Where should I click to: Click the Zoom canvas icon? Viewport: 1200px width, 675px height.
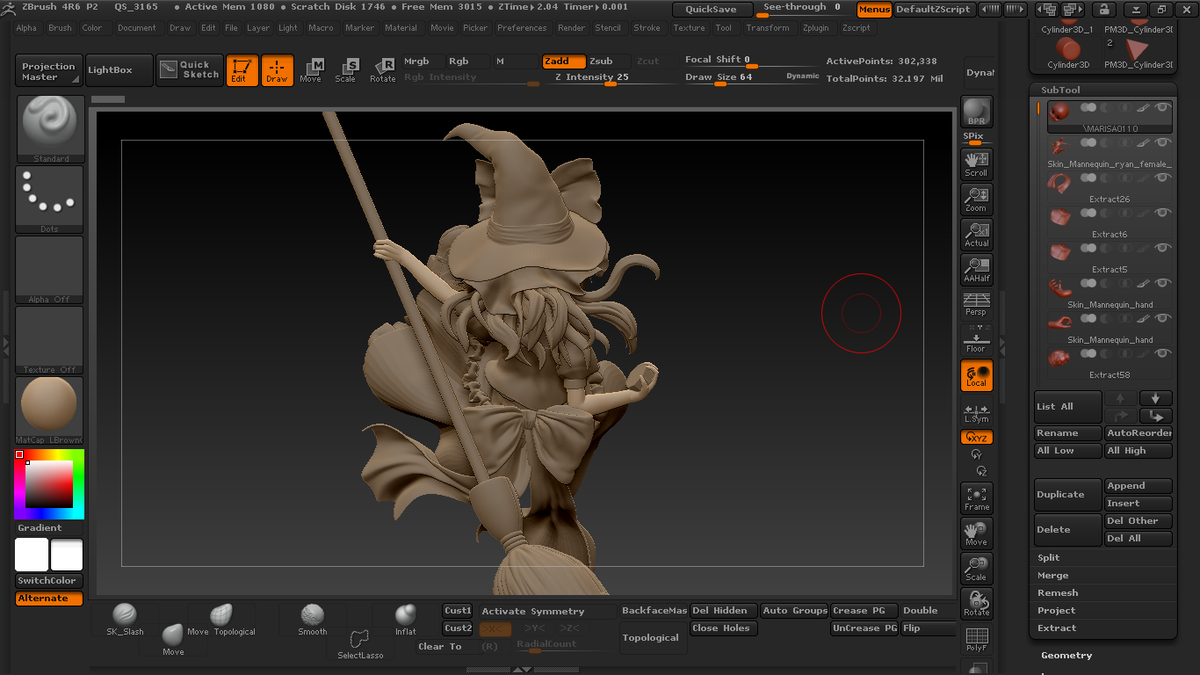[x=977, y=200]
